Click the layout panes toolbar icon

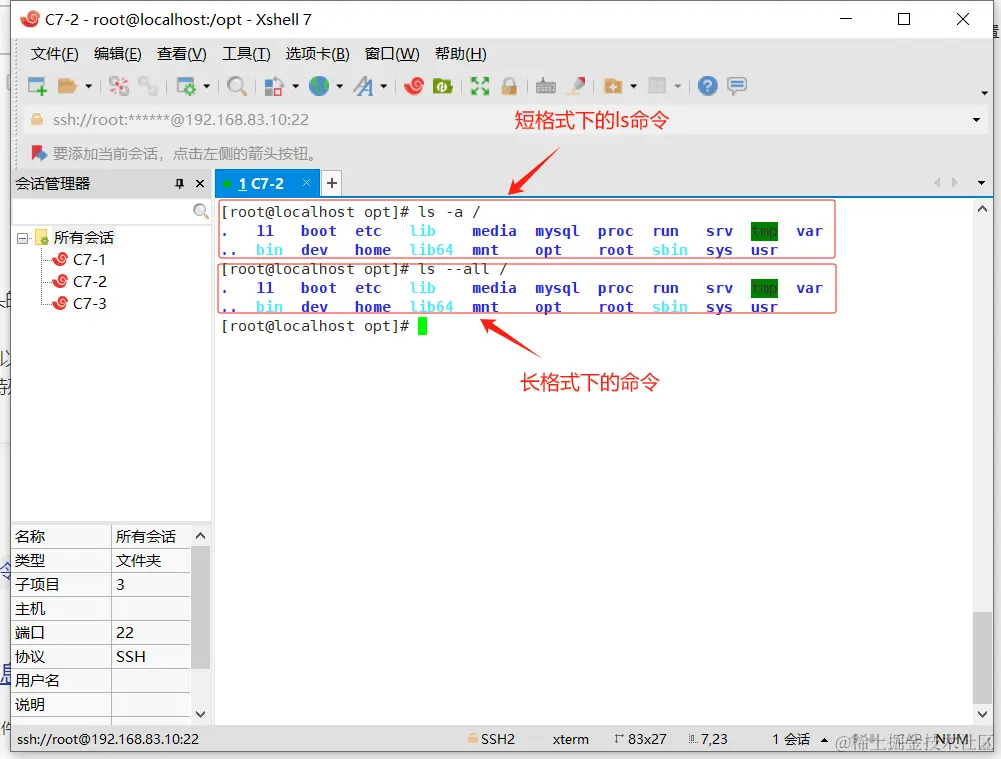click(657, 86)
